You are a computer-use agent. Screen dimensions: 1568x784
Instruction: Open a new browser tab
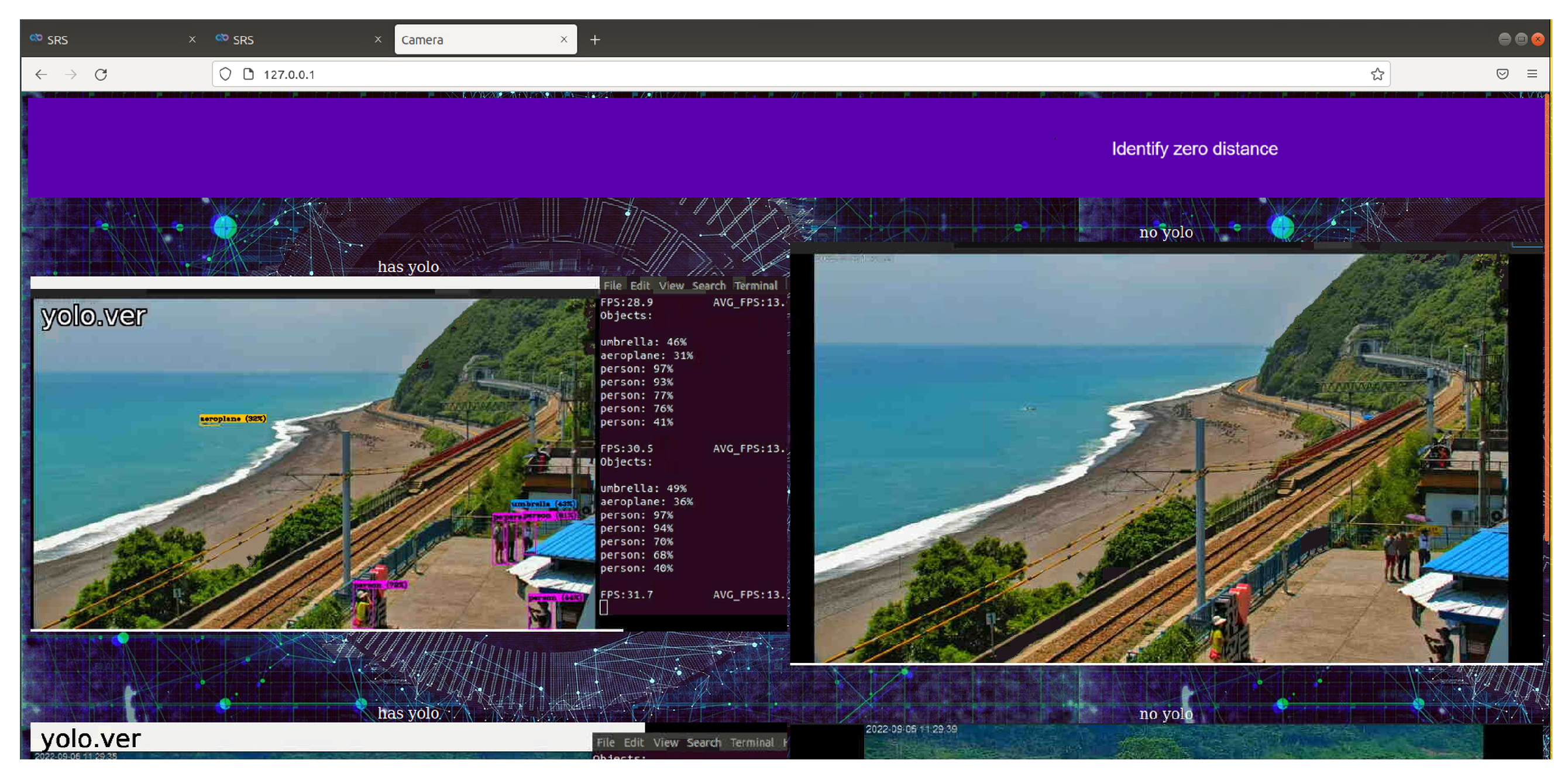594,40
